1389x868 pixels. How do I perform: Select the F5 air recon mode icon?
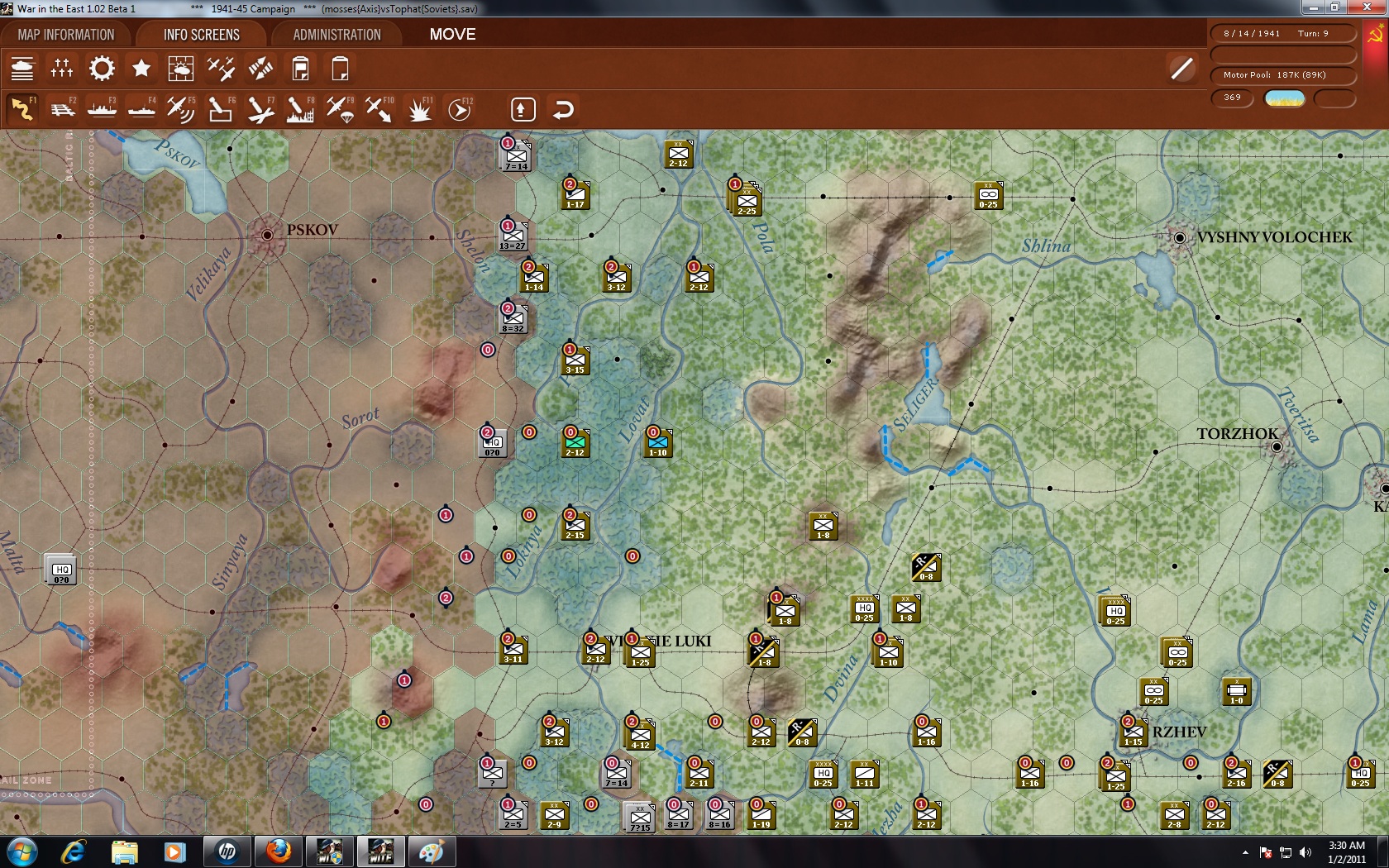pos(181,109)
